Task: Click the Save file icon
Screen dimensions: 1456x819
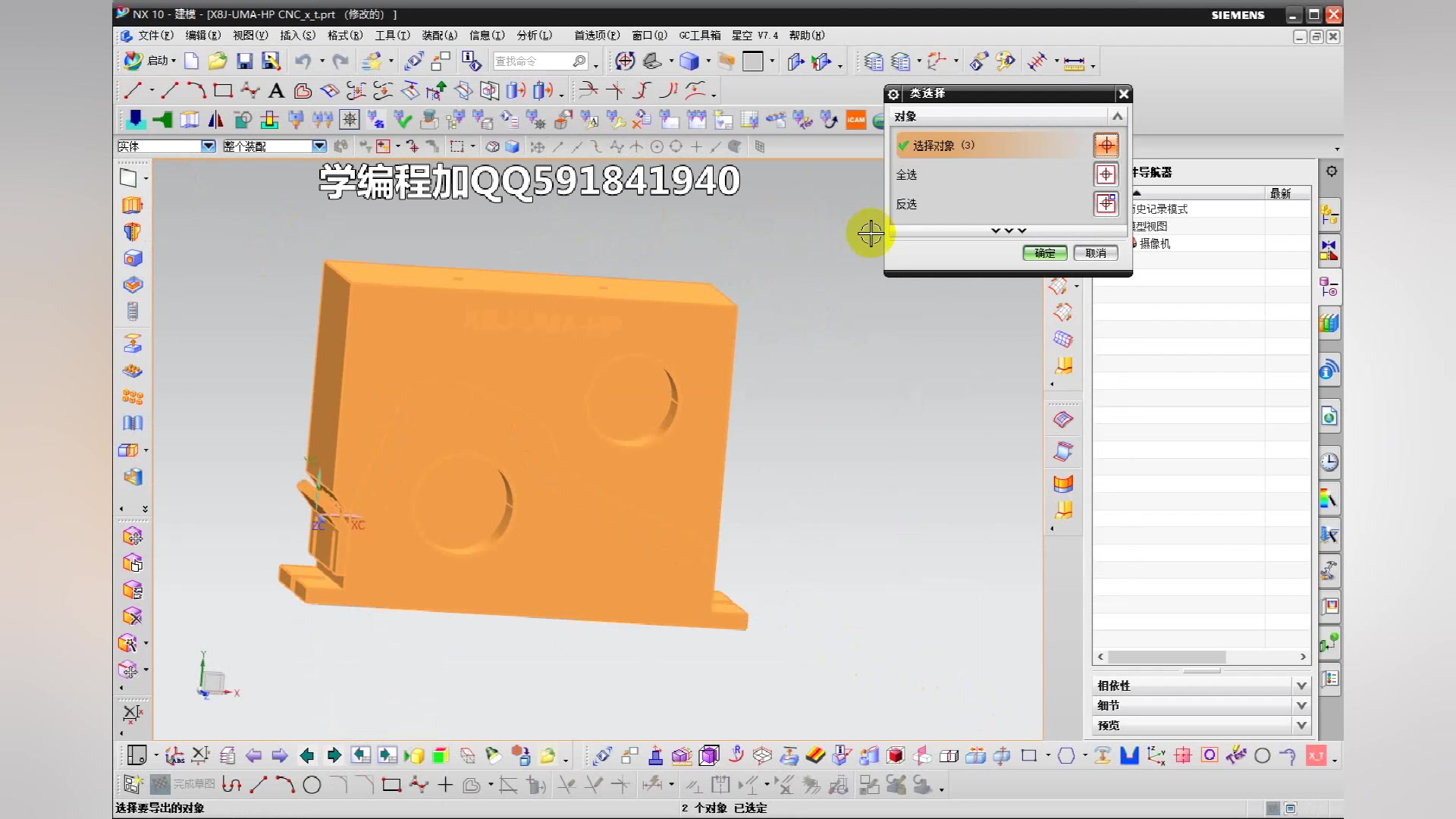Action: click(x=244, y=61)
